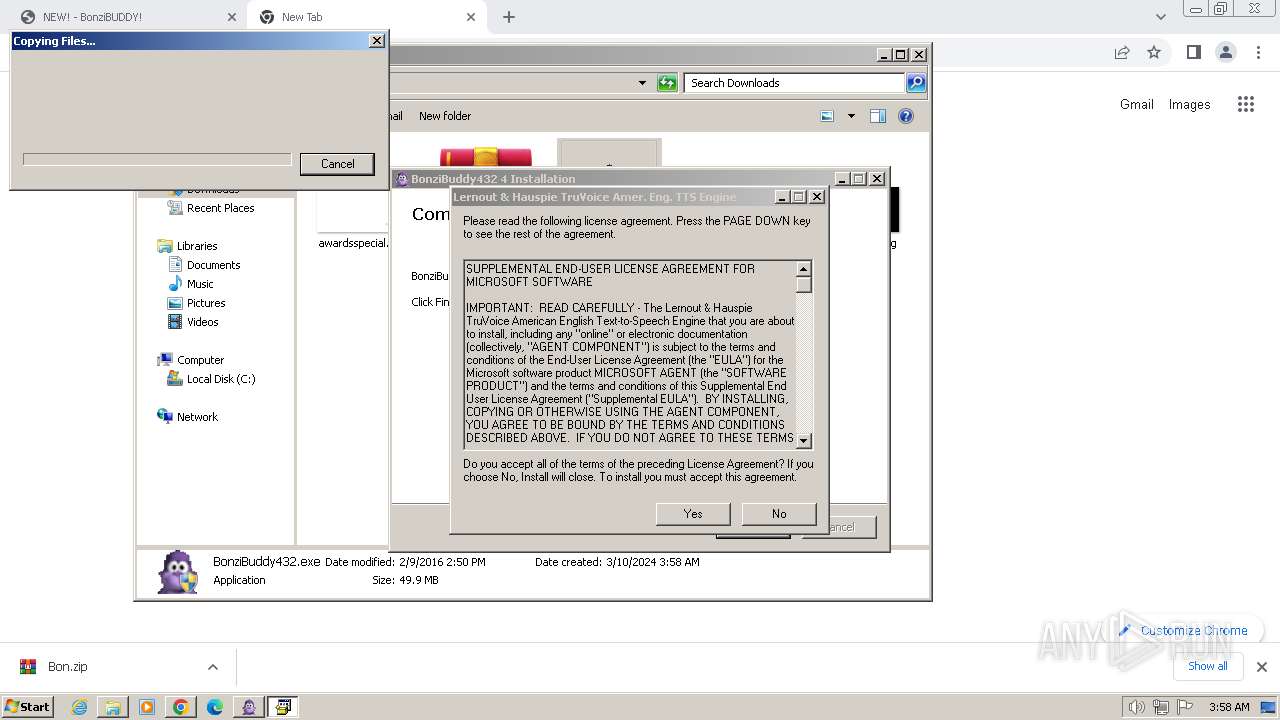Close the New Tab Chrome tab

(x=471, y=17)
